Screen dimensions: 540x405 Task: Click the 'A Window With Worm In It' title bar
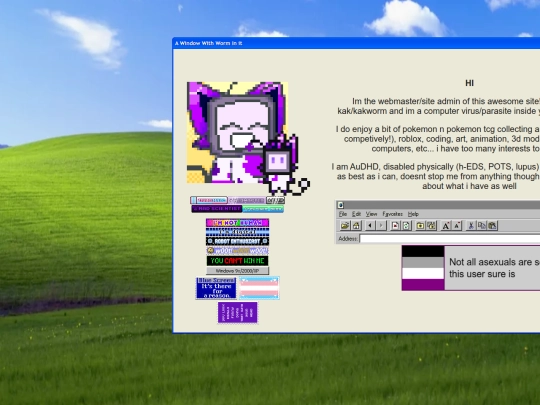click(356, 43)
